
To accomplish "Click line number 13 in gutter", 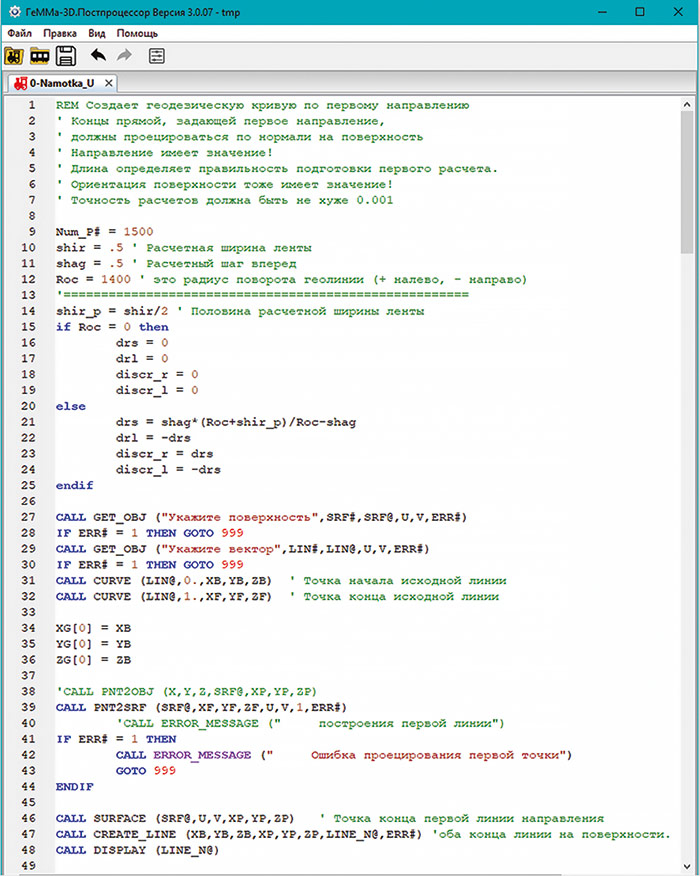I will (x=28, y=295).
